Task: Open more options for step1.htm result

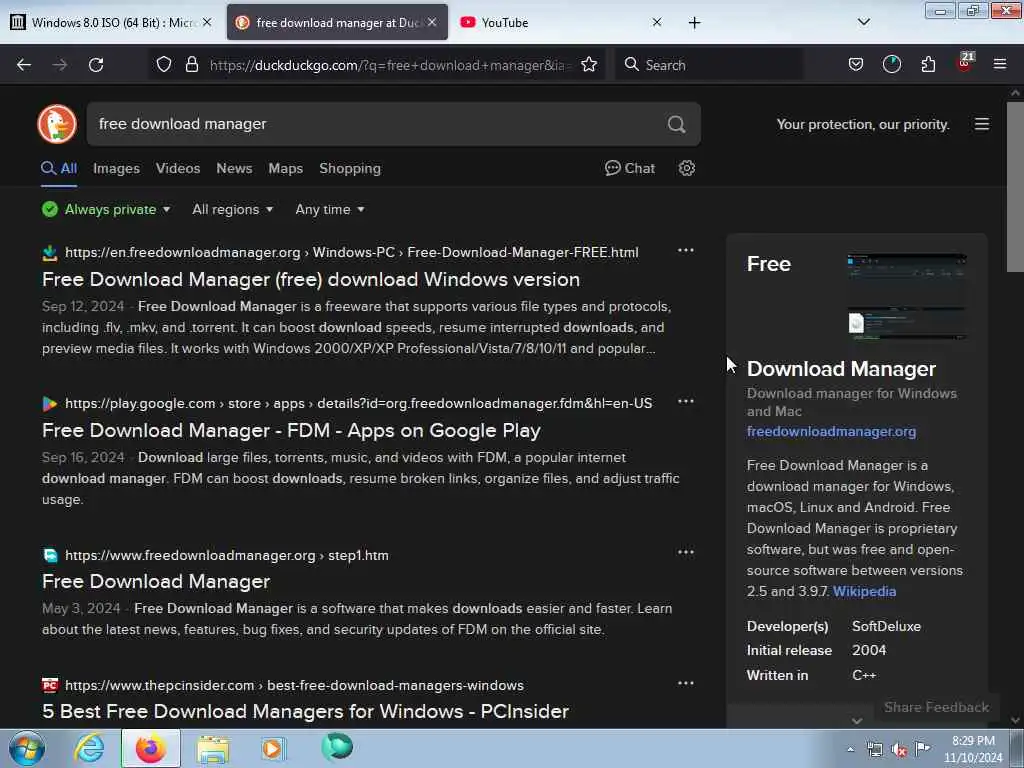Action: (x=686, y=552)
